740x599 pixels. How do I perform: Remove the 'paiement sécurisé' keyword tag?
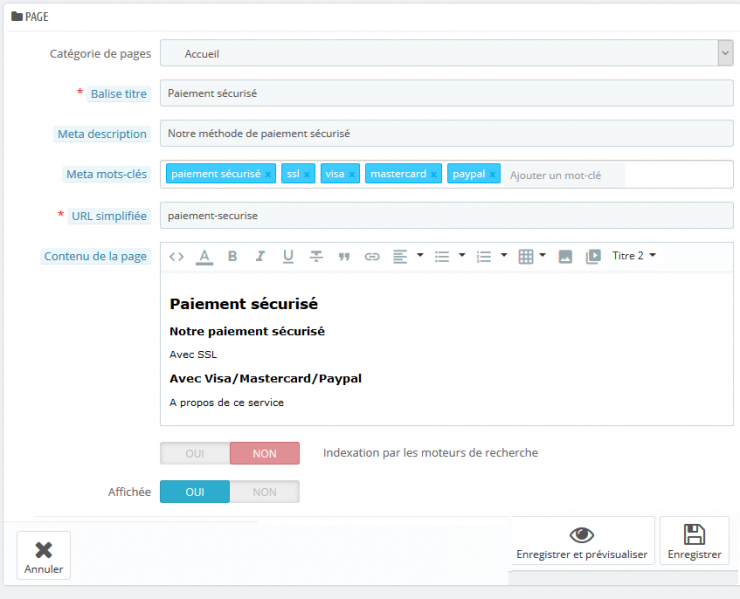point(268,175)
